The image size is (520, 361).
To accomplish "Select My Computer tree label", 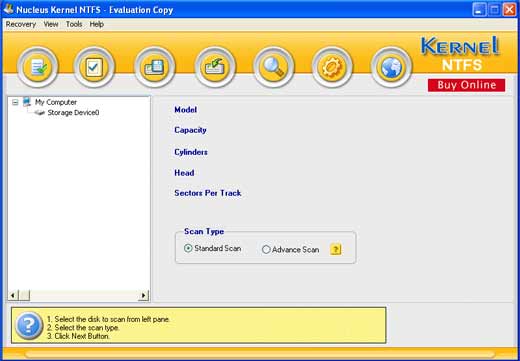I will click(x=56, y=102).
